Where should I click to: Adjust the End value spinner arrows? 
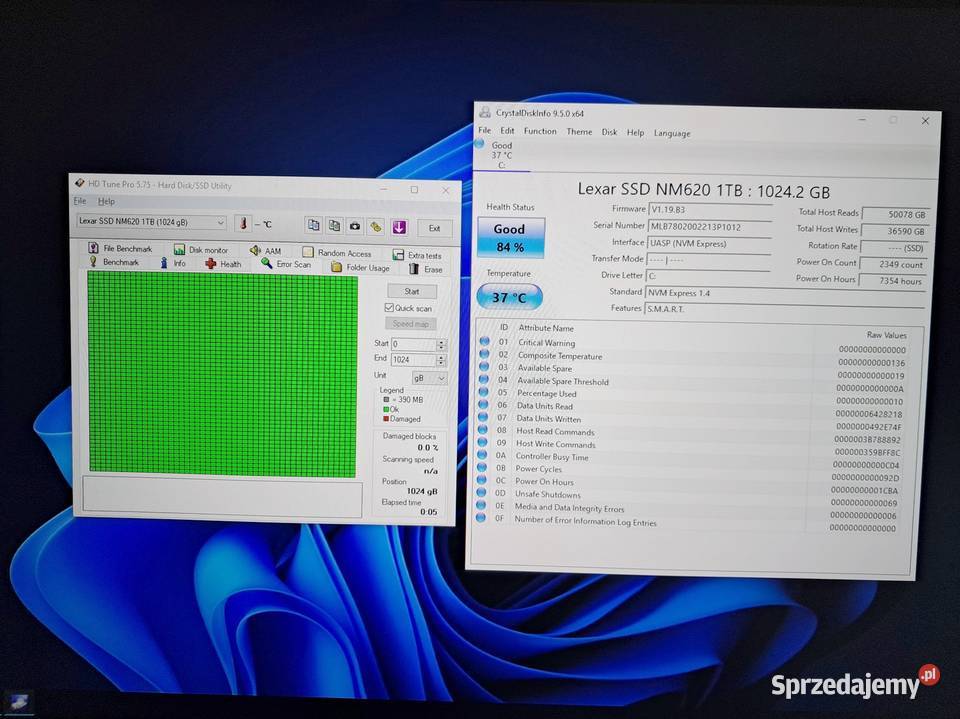point(441,360)
